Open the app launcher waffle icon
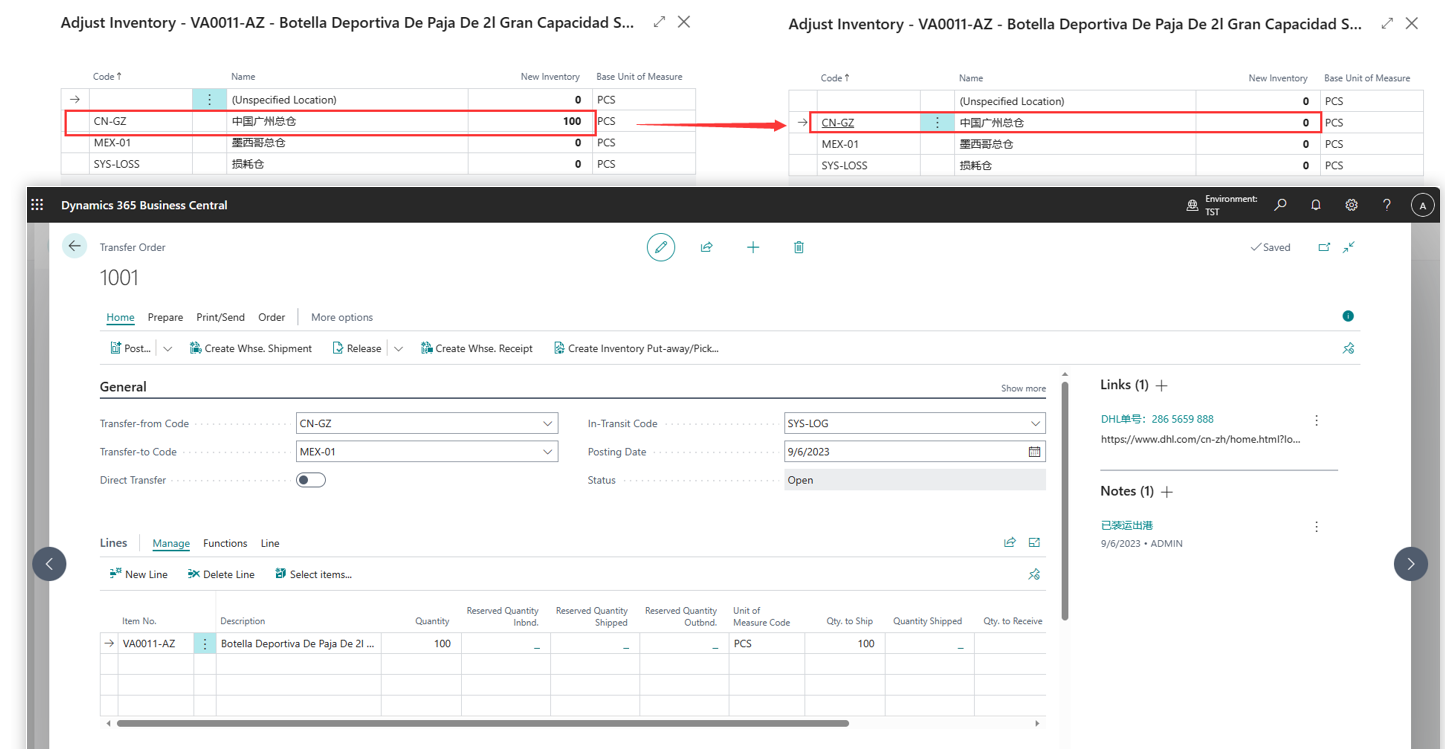The height and width of the screenshot is (749, 1445). 37,205
